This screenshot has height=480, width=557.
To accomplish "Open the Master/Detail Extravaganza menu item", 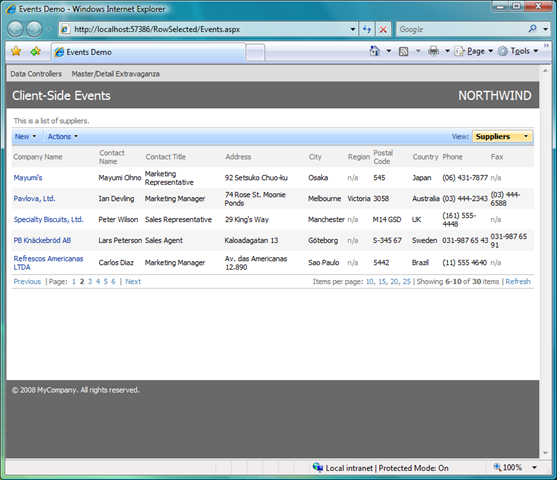I will coord(115,74).
